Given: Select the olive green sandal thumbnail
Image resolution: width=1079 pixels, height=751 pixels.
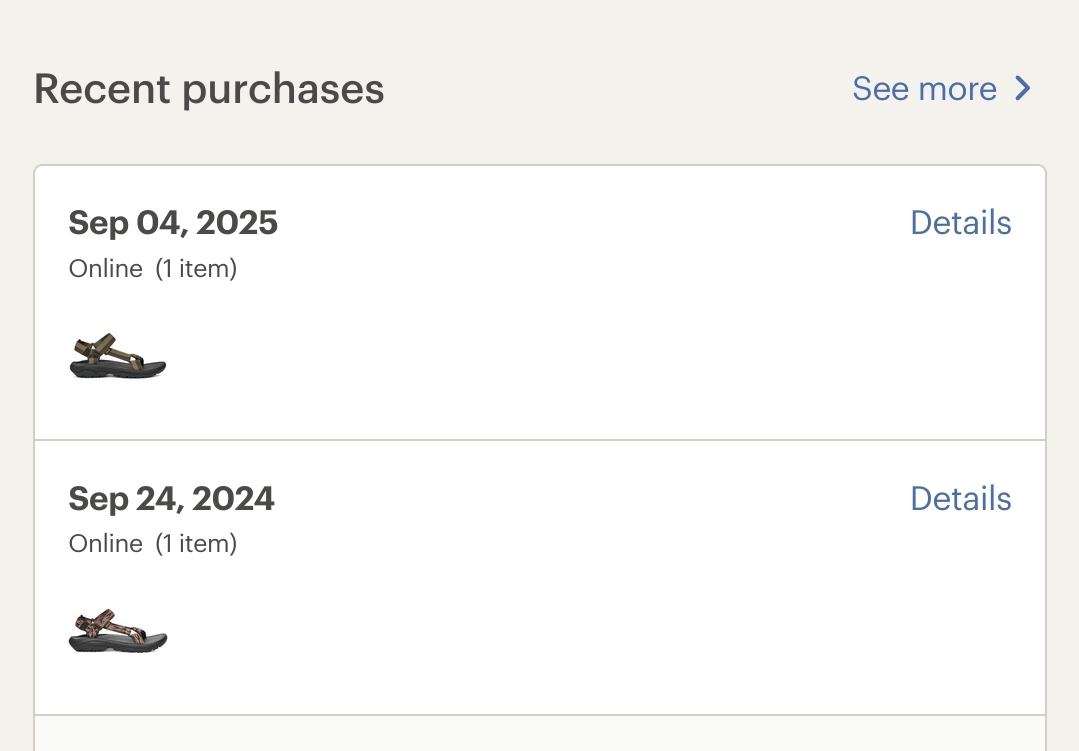Looking at the screenshot, I should coord(118,356).
